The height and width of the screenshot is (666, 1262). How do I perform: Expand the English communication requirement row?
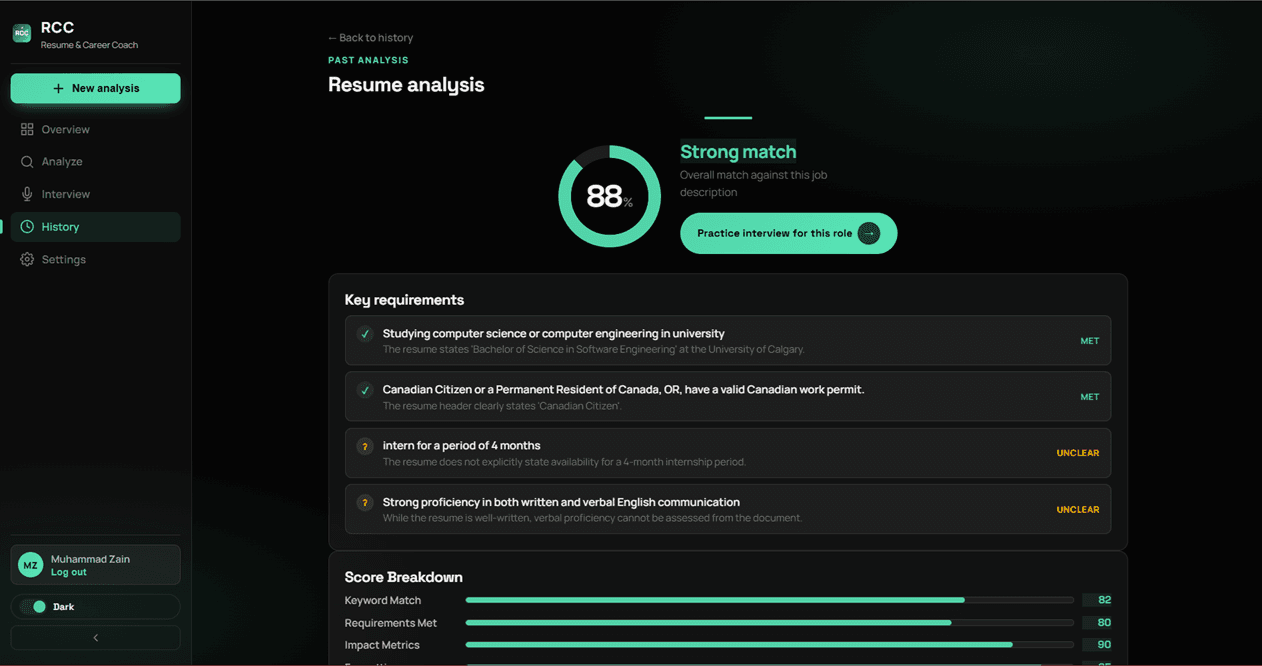click(x=728, y=509)
